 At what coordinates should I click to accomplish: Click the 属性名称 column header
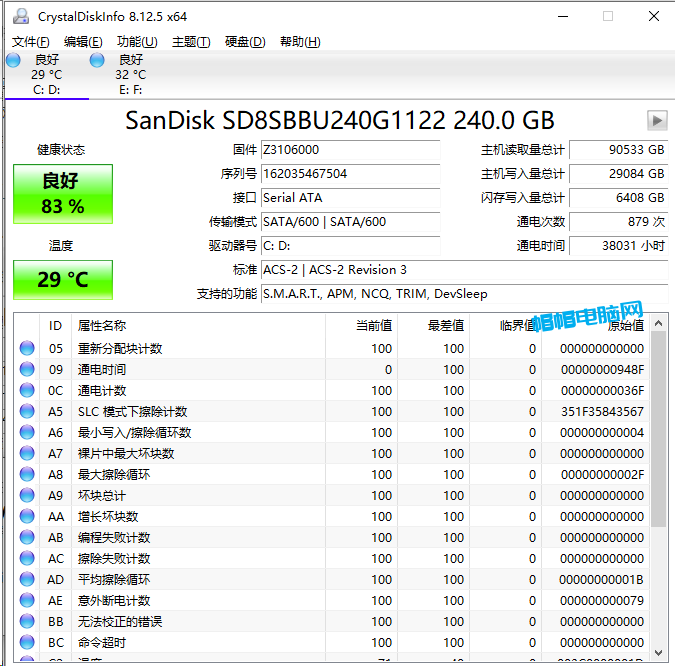coord(102,325)
